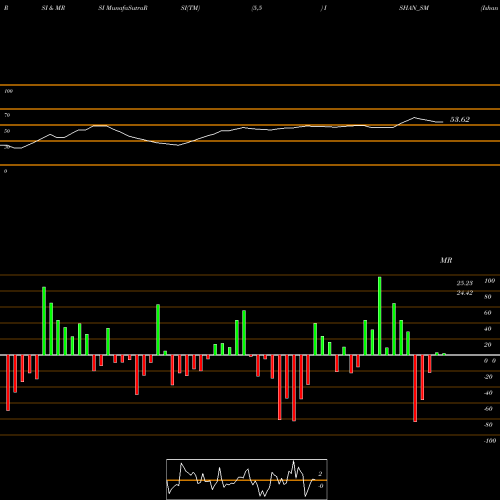Click the 50 level label on the RSI axis
Screen dimensions: 500x500
7,131
